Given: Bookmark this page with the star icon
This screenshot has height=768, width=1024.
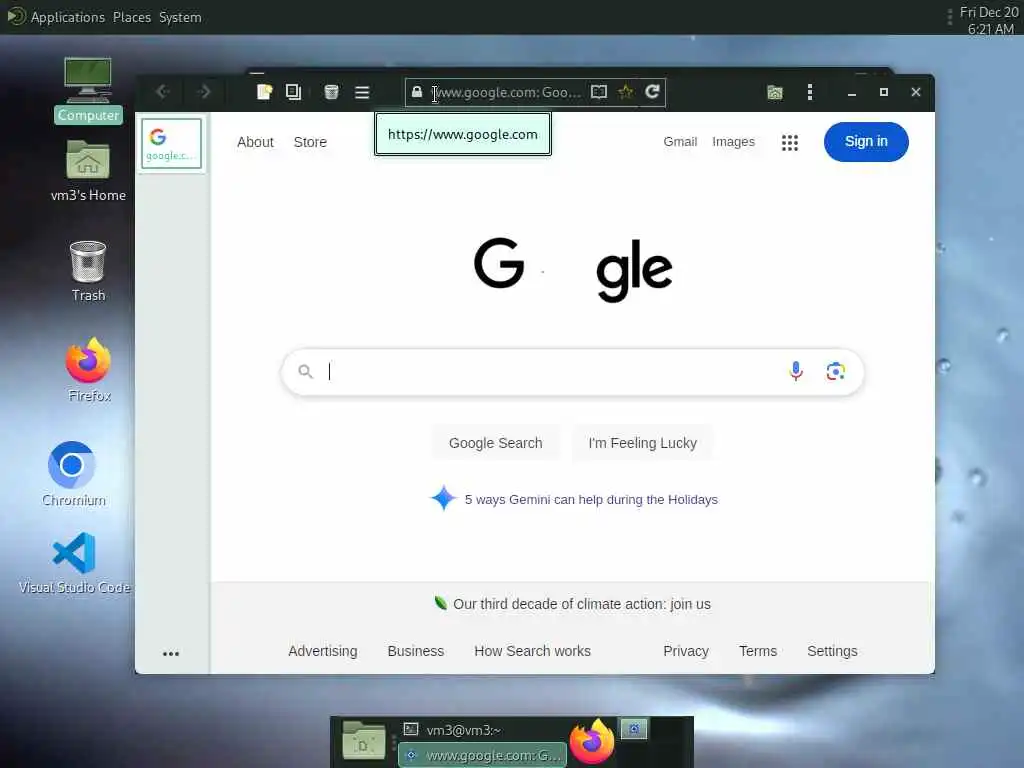Looking at the screenshot, I should [625, 92].
